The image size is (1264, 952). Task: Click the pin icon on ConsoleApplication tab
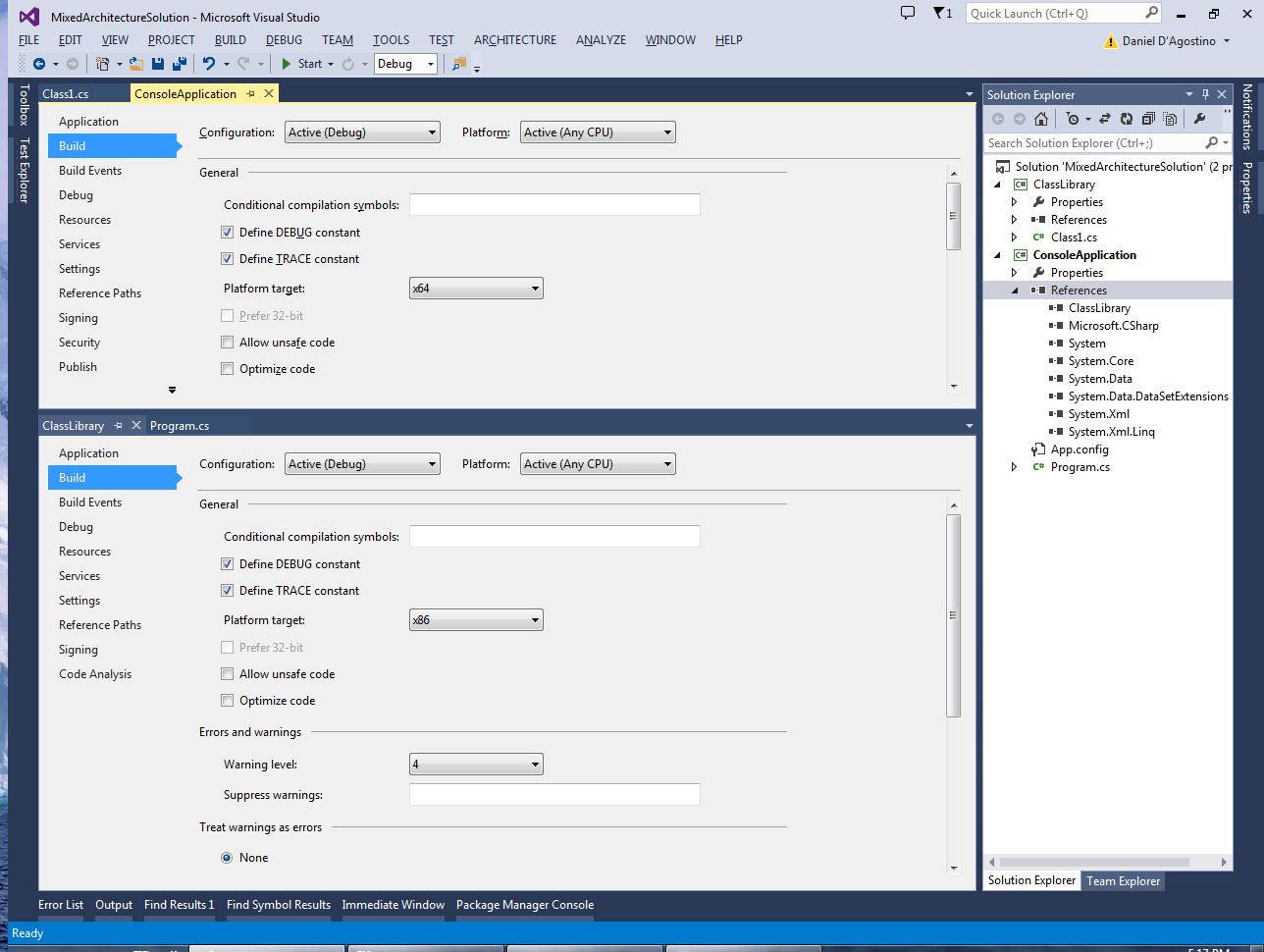tap(250, 94)
